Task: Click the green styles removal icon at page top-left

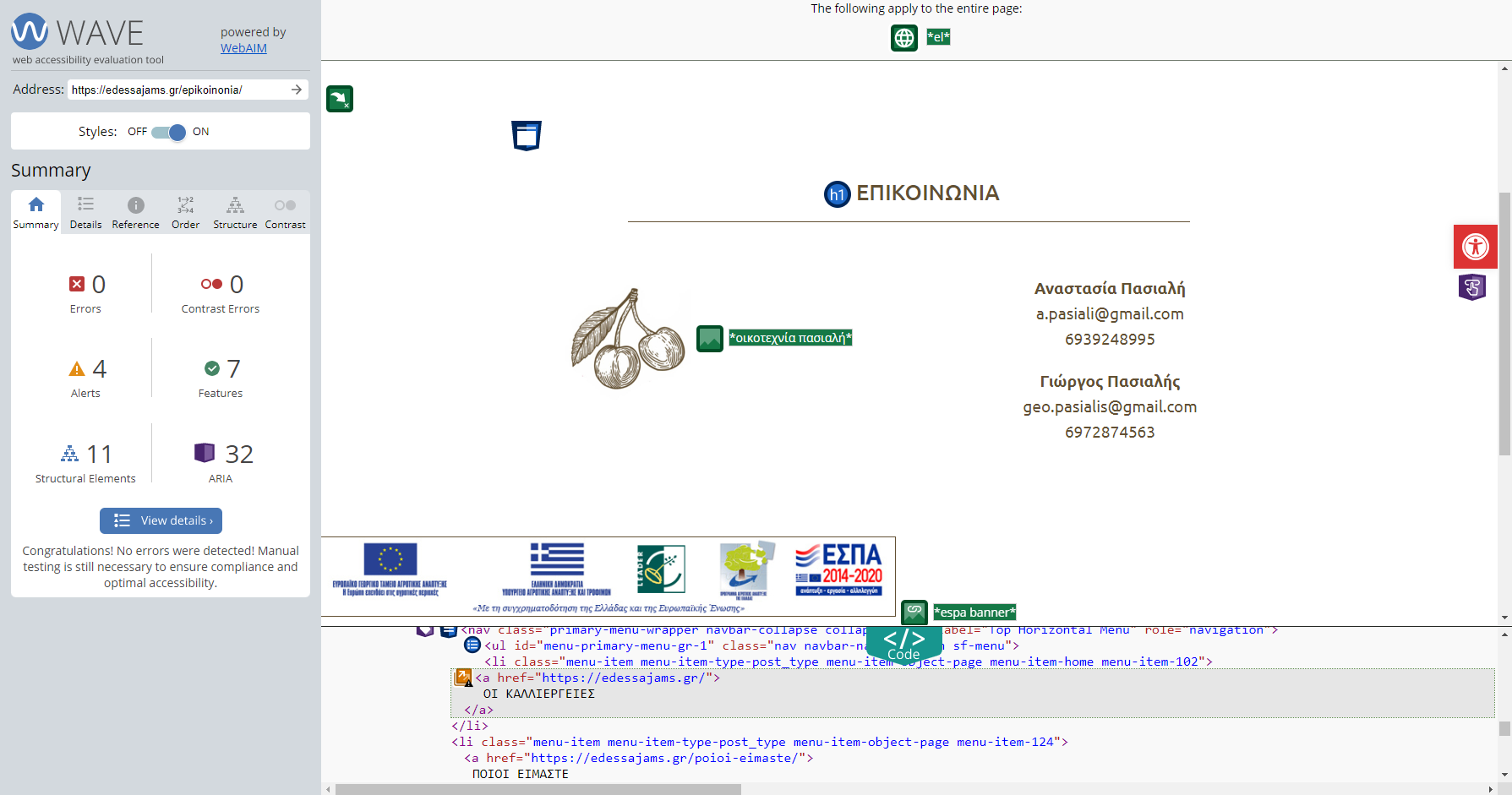Action: 339,99
